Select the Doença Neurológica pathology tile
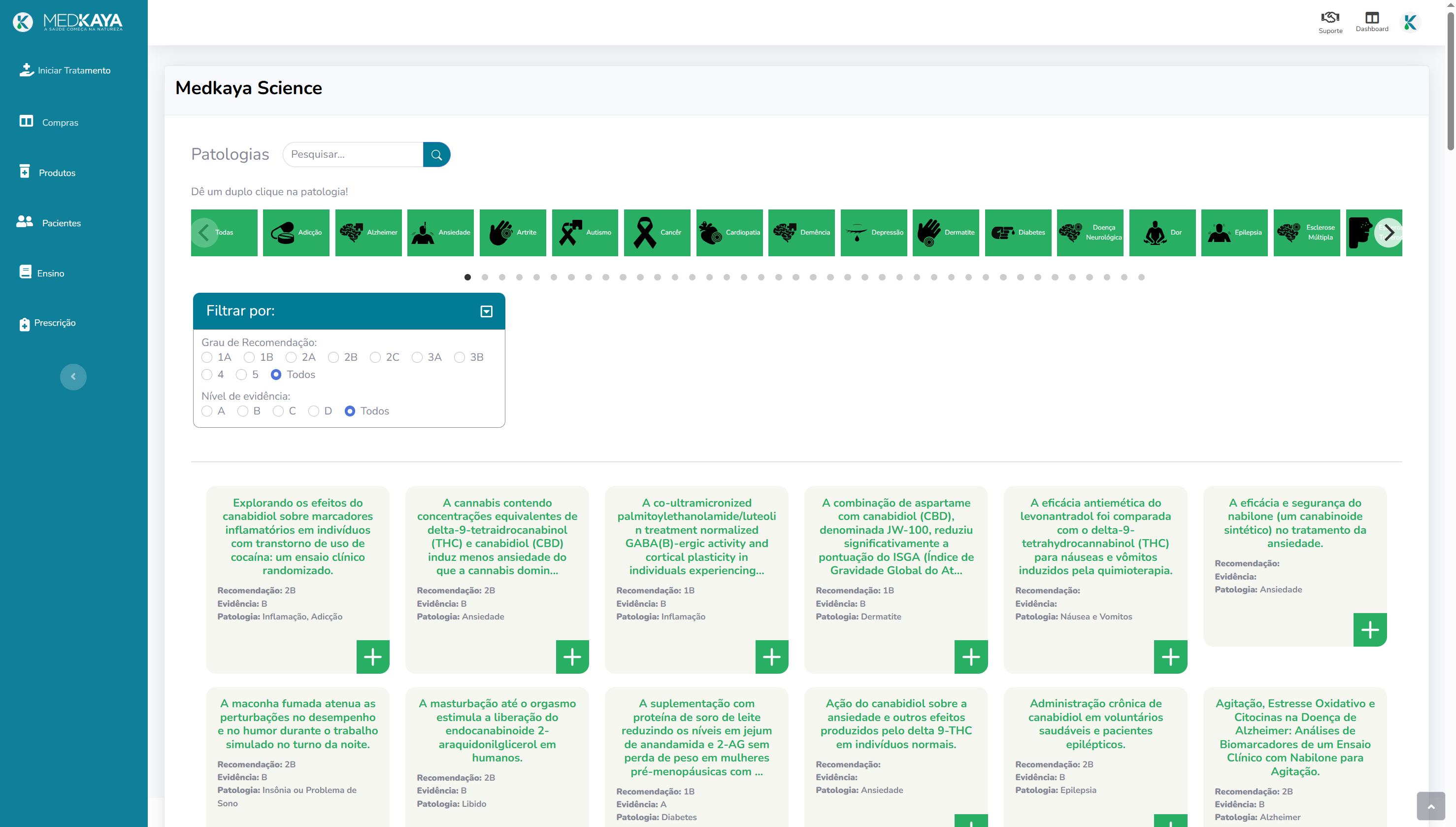 (x=1090, y=233)
